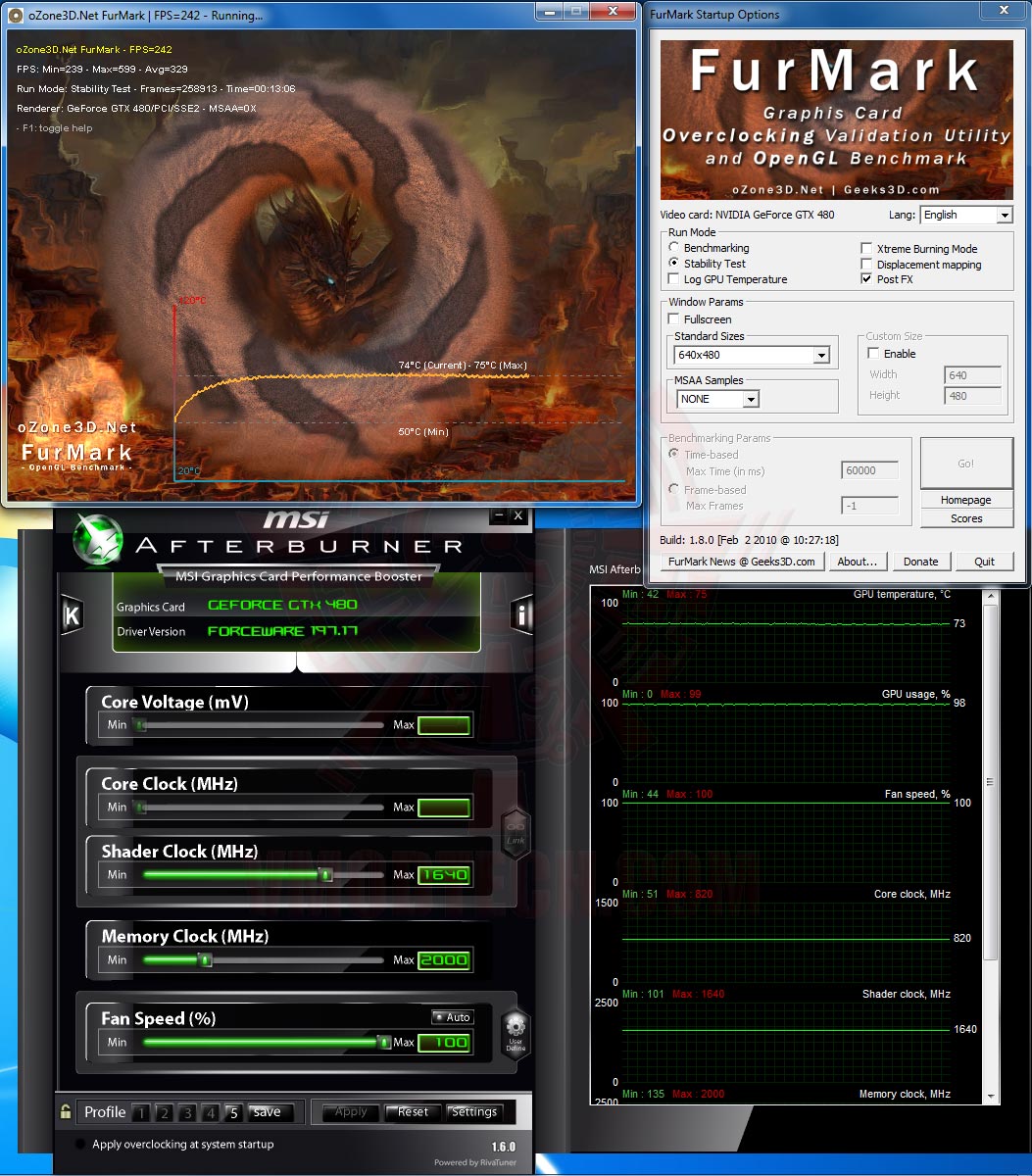Select profile slot 4

pos(211,1112)
